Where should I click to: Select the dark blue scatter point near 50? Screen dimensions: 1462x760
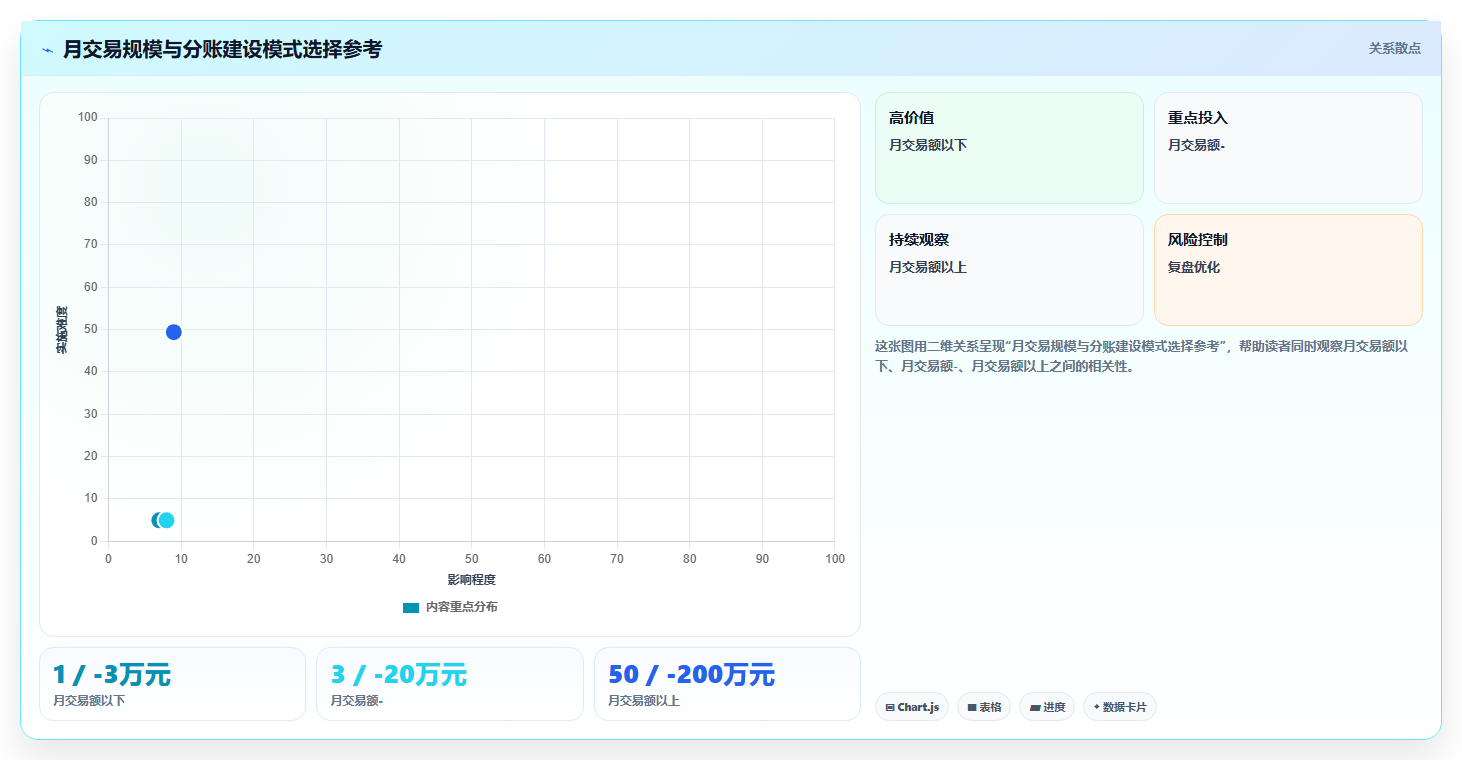point(173,332)
